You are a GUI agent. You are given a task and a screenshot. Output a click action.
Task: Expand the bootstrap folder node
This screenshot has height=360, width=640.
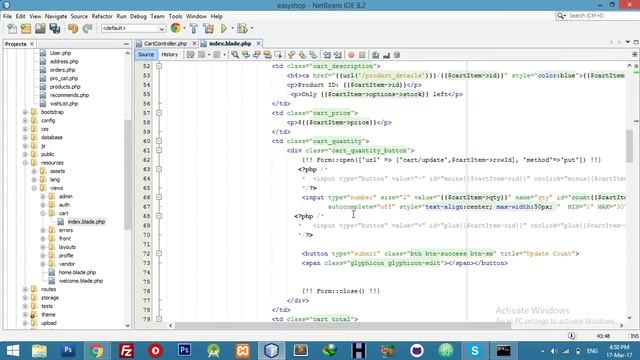click(x=25, y=112)
